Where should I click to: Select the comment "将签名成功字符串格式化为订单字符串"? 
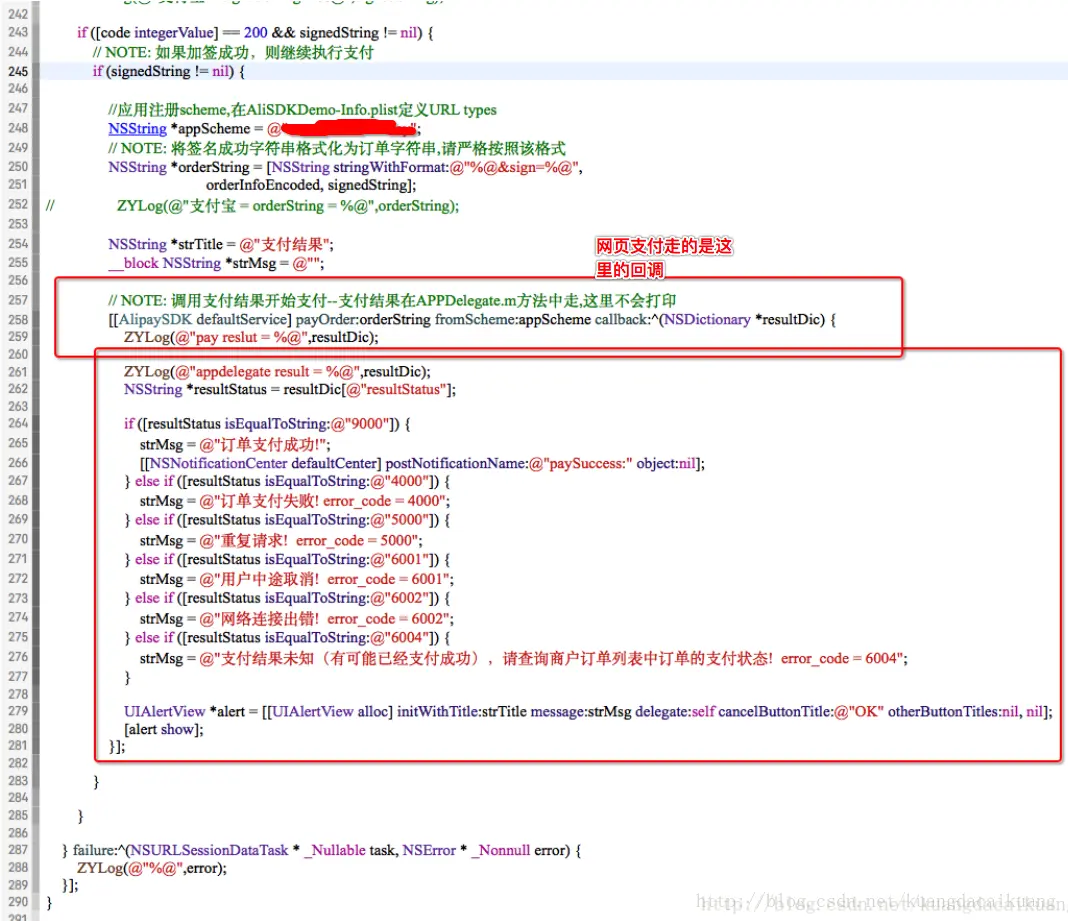tap(304, 149)
